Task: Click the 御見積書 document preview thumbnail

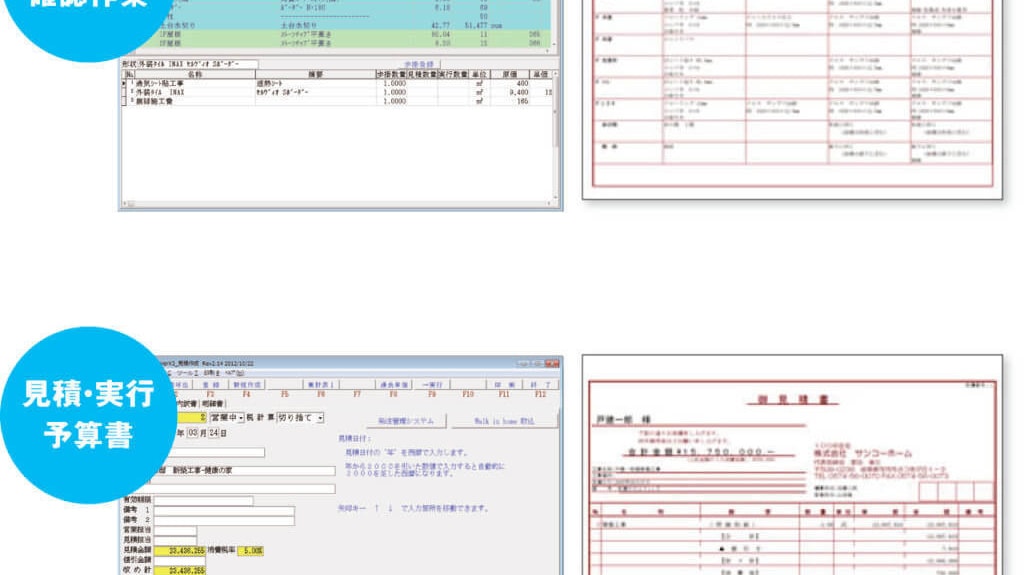Action: point(792,465)
